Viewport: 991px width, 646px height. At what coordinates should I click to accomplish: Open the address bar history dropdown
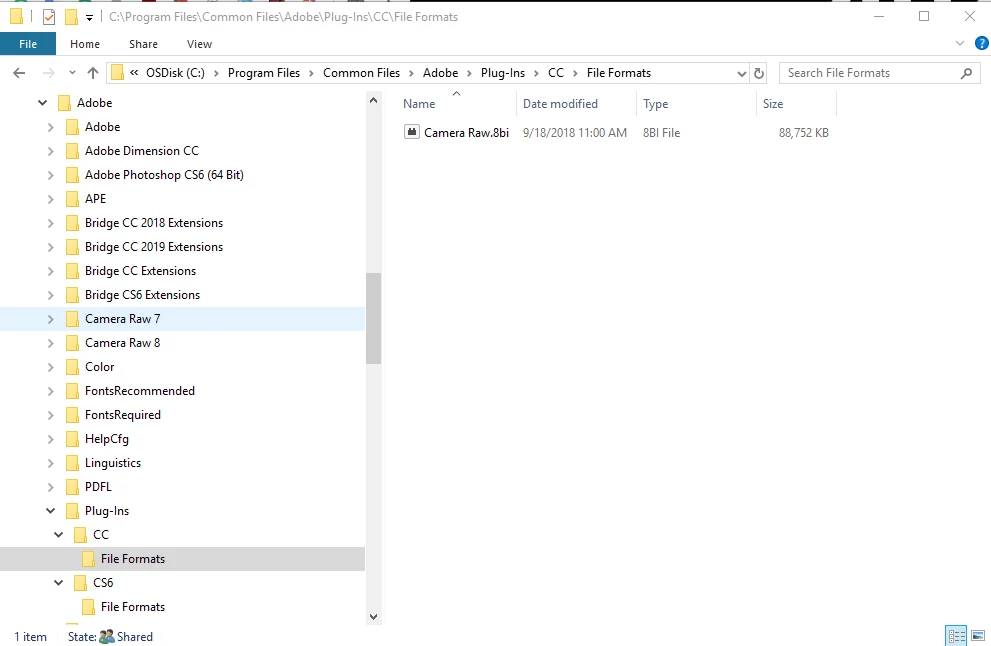[x=741, y=73]
